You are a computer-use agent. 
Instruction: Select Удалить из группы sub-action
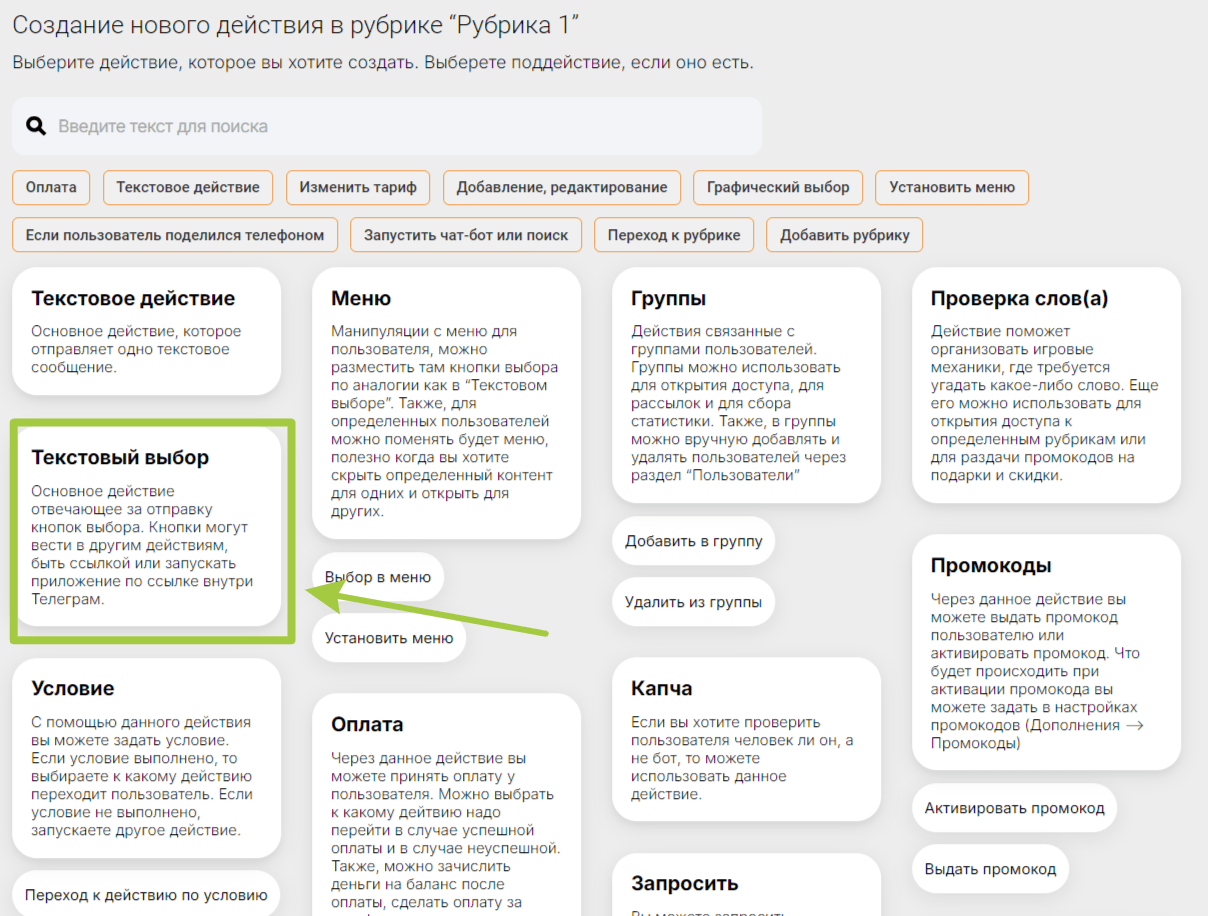(x=694, y=602)
